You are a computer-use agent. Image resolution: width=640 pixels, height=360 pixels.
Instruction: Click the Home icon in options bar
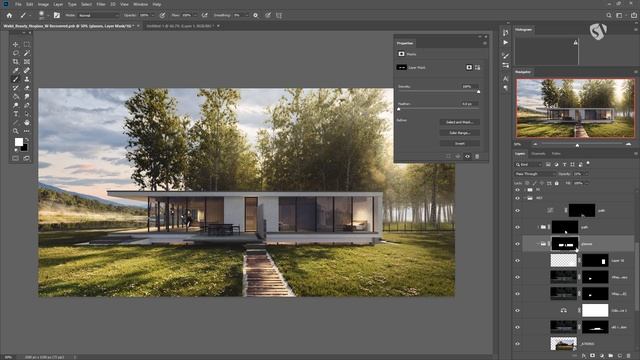click(9, 15)
